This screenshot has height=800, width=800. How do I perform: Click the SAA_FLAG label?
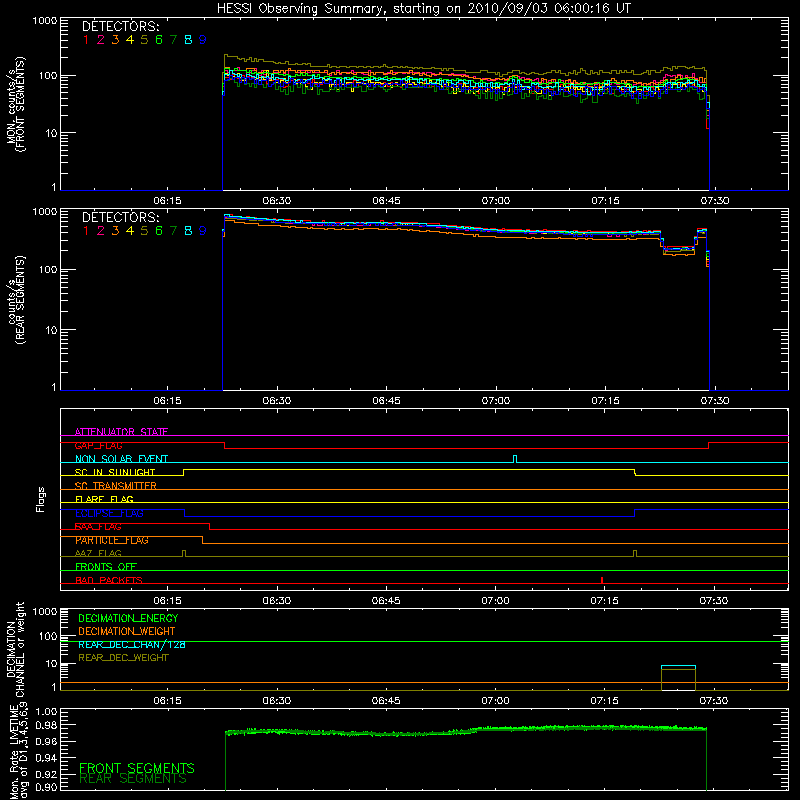pos(98,527)
